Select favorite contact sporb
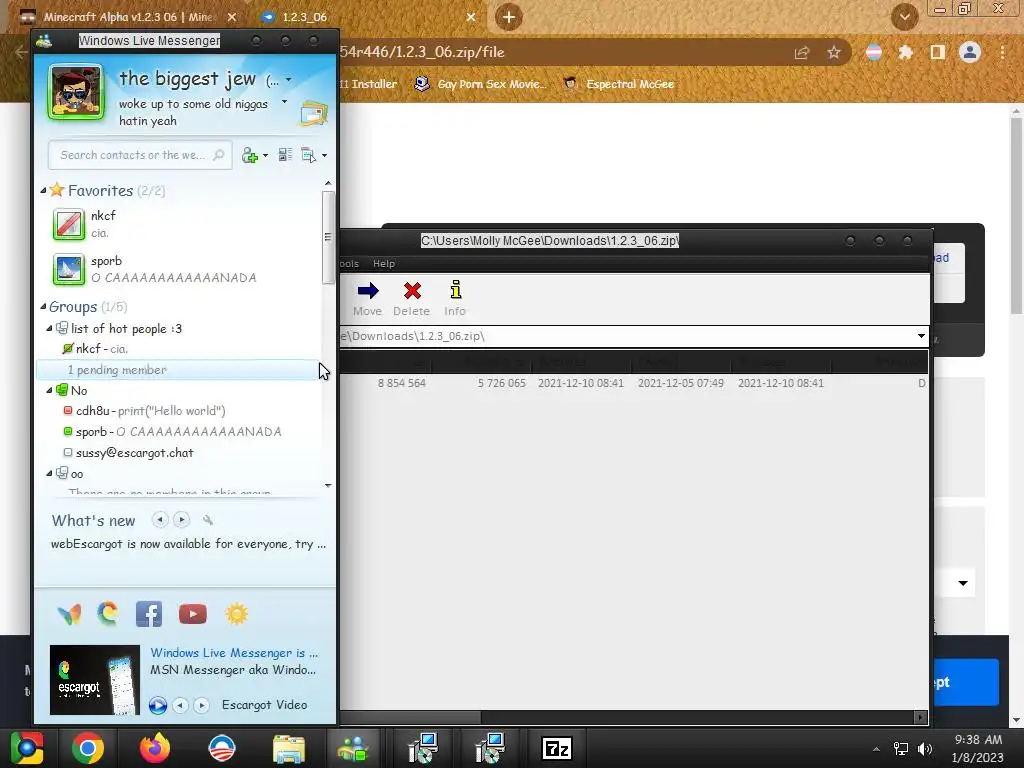The height and width of the screenshot is (768, 1024). 180,269
